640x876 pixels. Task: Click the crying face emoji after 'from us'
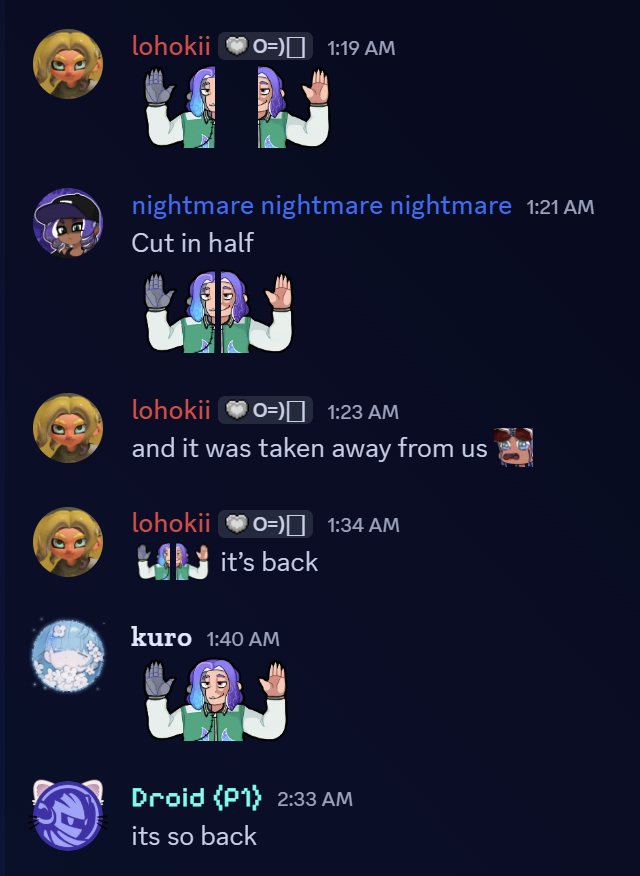[514, 447]
